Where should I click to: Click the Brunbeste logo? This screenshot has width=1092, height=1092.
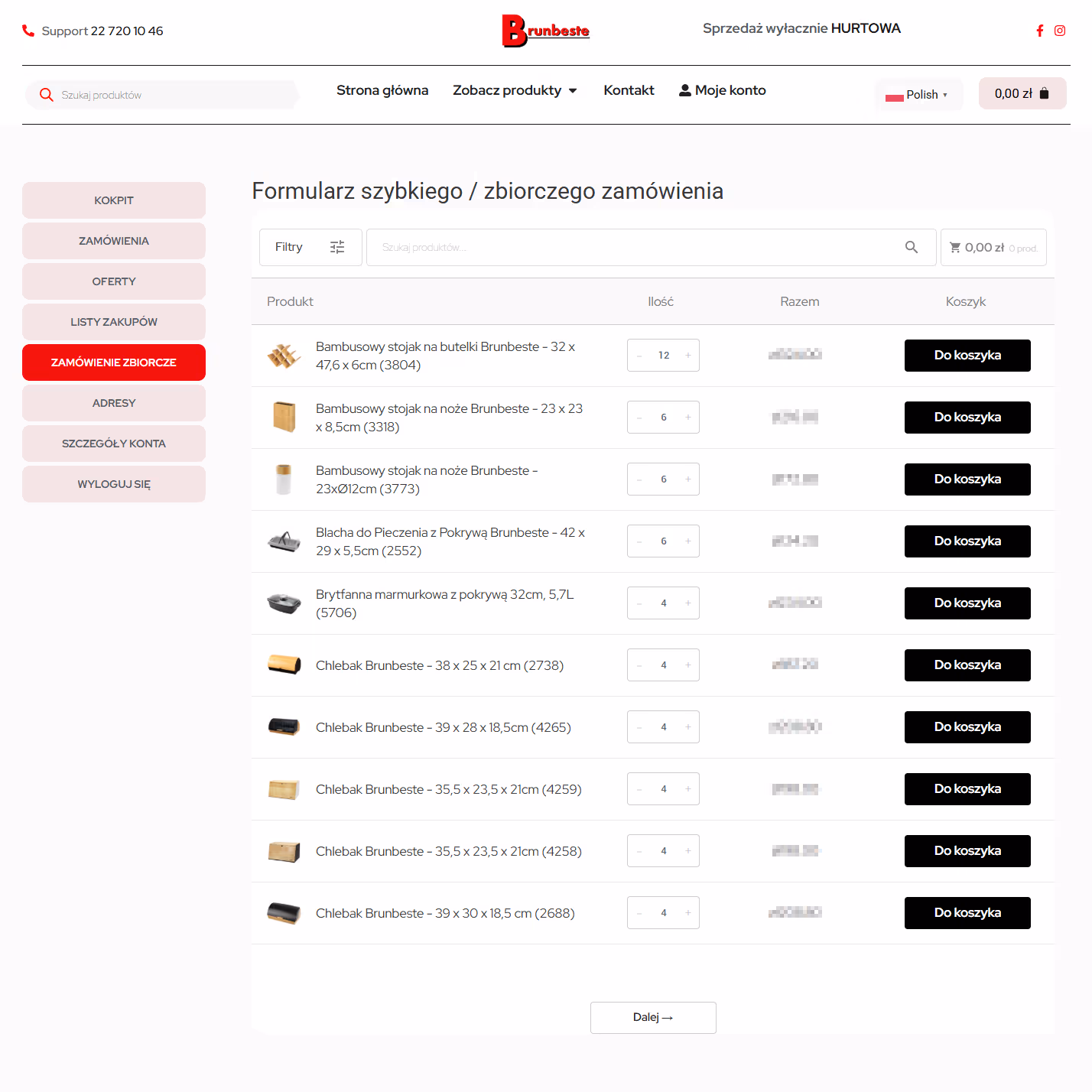coord(545,31)
